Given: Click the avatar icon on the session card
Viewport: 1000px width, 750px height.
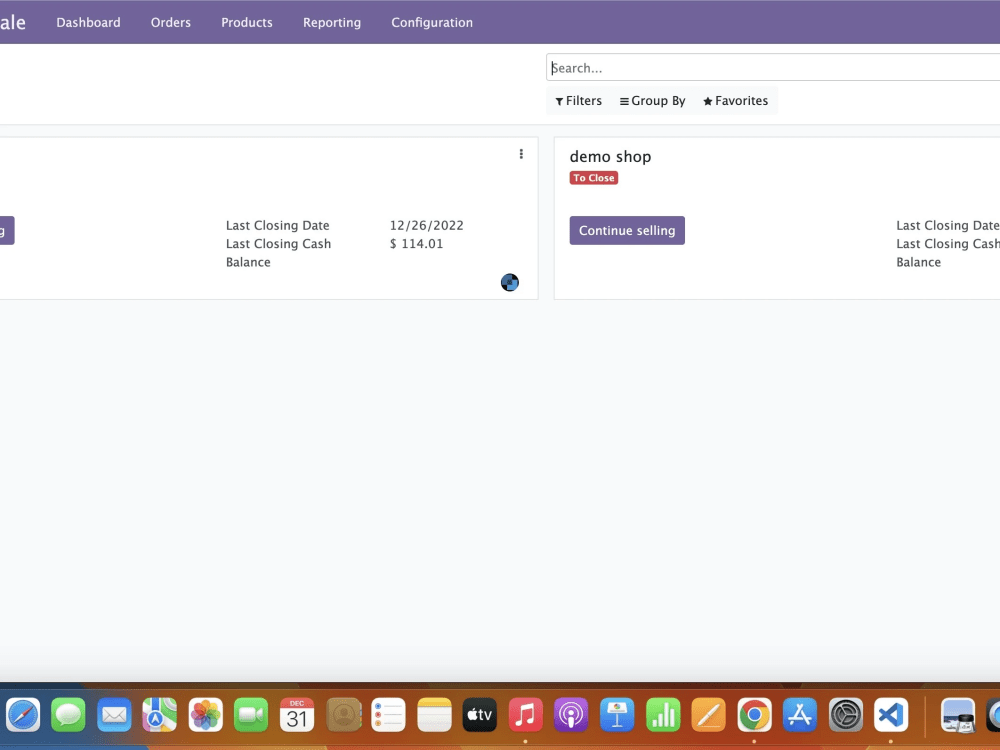Looking at the screenshot, I should click(x=510, y=282).
